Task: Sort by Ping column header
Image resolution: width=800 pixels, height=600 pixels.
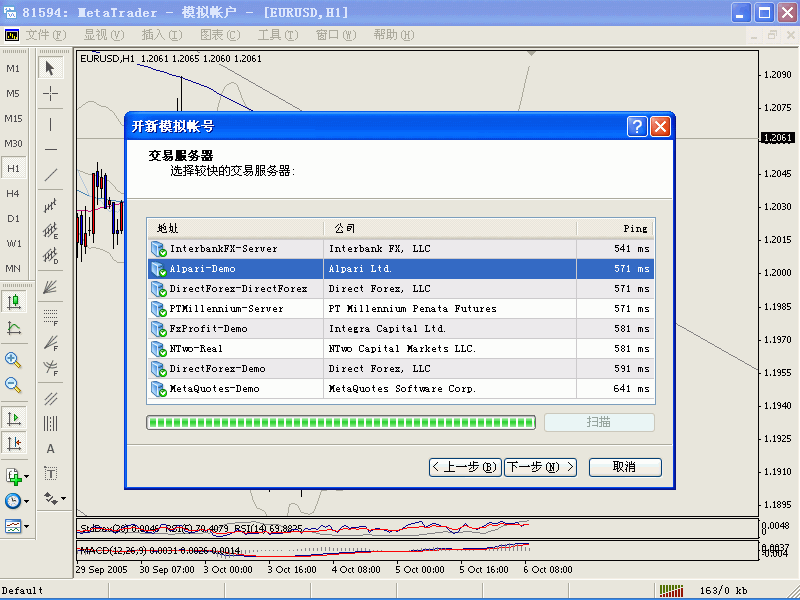Action: (615, 228)
